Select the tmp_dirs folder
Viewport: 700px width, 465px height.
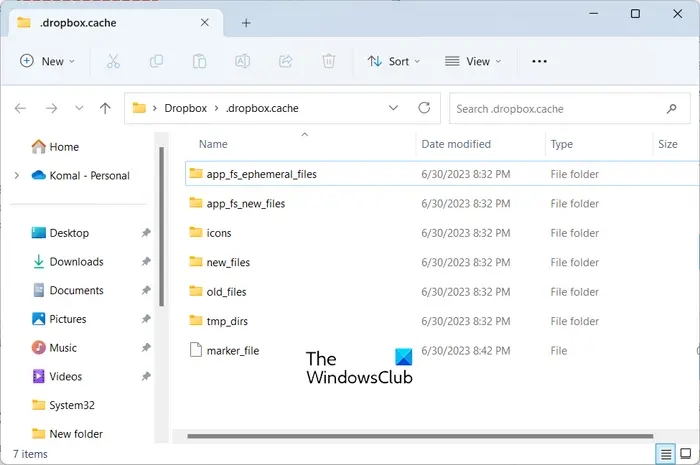pyautogui.click(x=442, y=321)
